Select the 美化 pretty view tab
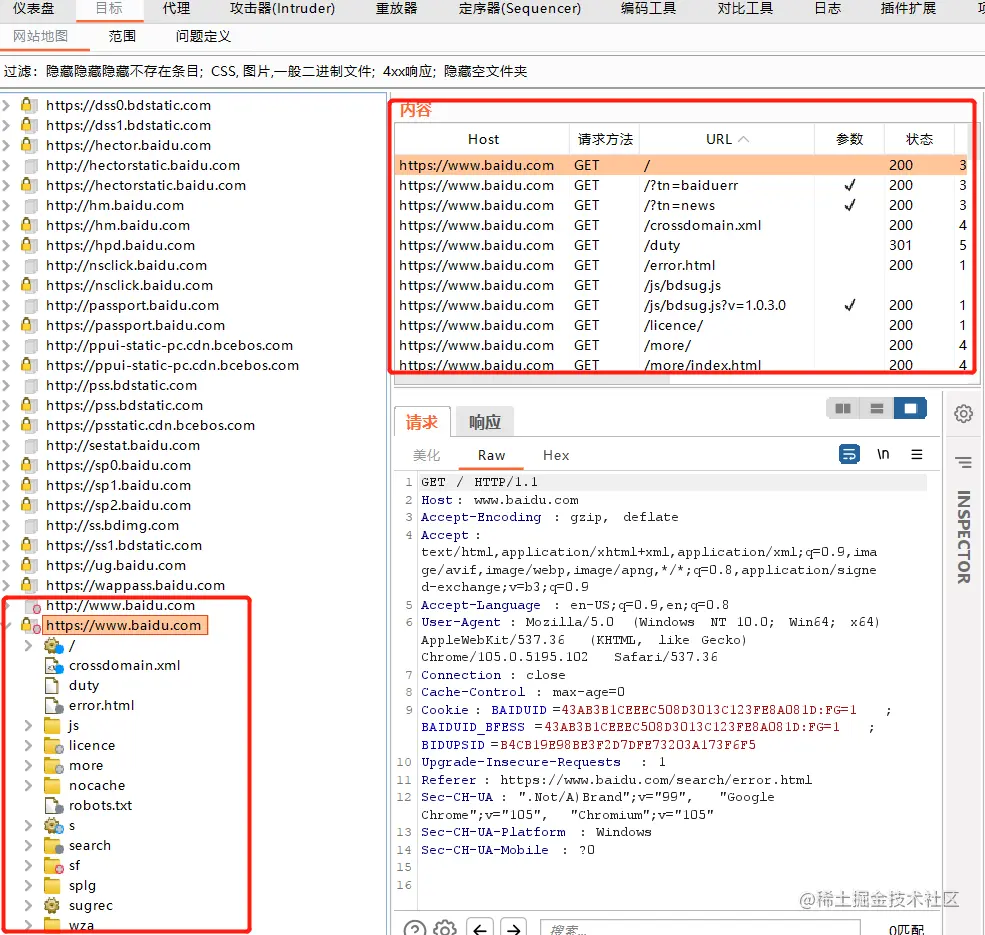Viewport: 985px width, 935px height. (x=426, y=455)
